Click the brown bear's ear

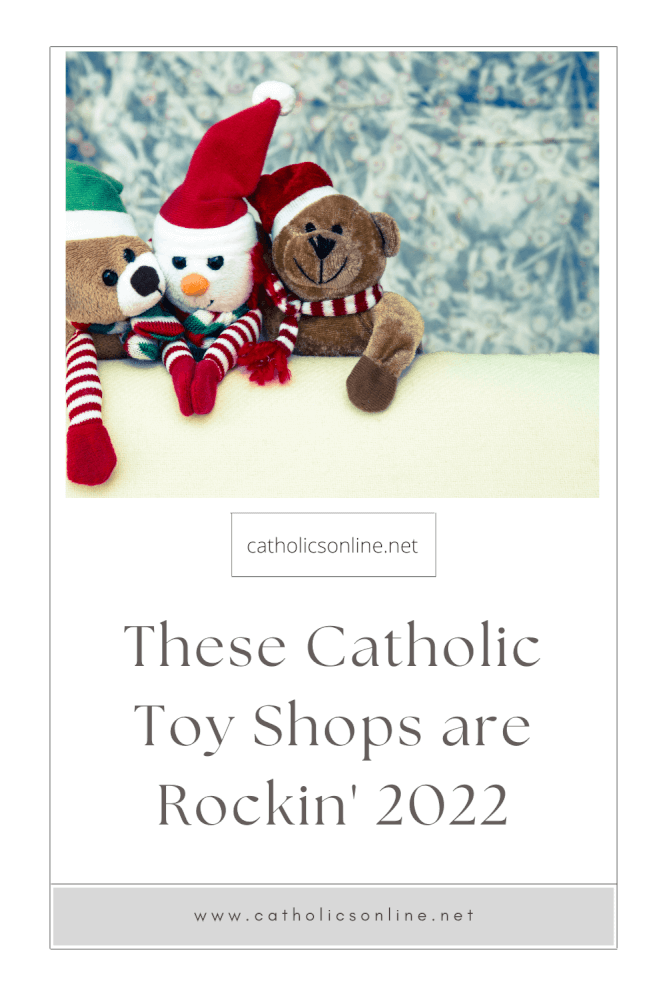click(386, 233)
